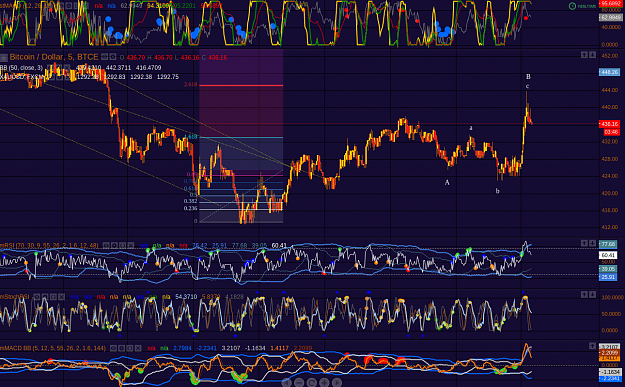Viewport: 625px width, 387px height.
Task: Click the red 436.16 current price label
Action: 609,124
